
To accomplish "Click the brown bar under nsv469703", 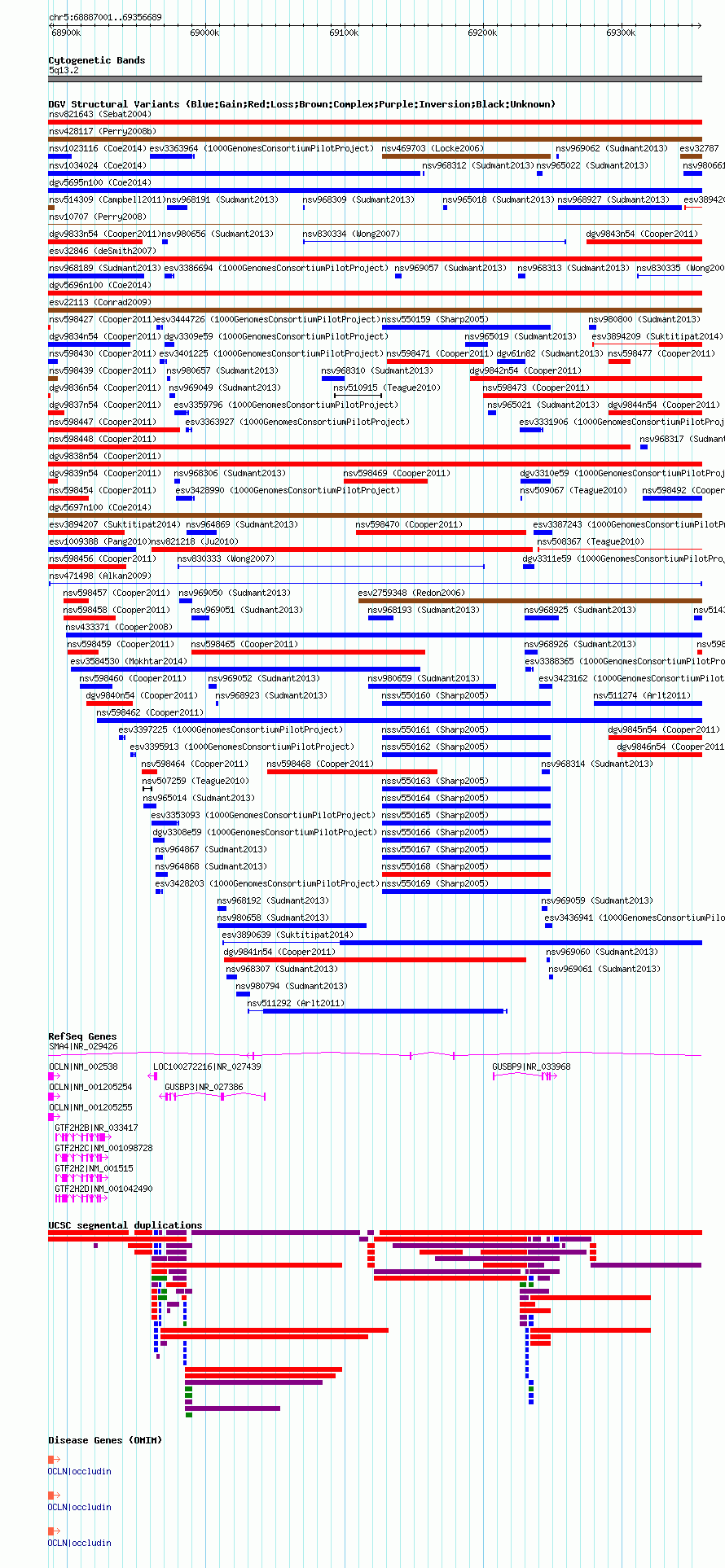I will 466,156.
